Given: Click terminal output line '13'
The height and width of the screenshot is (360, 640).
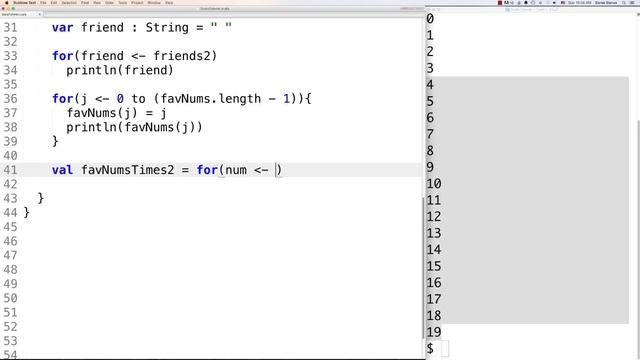Looking at the screenshot, I should click(x=434, y=233).
